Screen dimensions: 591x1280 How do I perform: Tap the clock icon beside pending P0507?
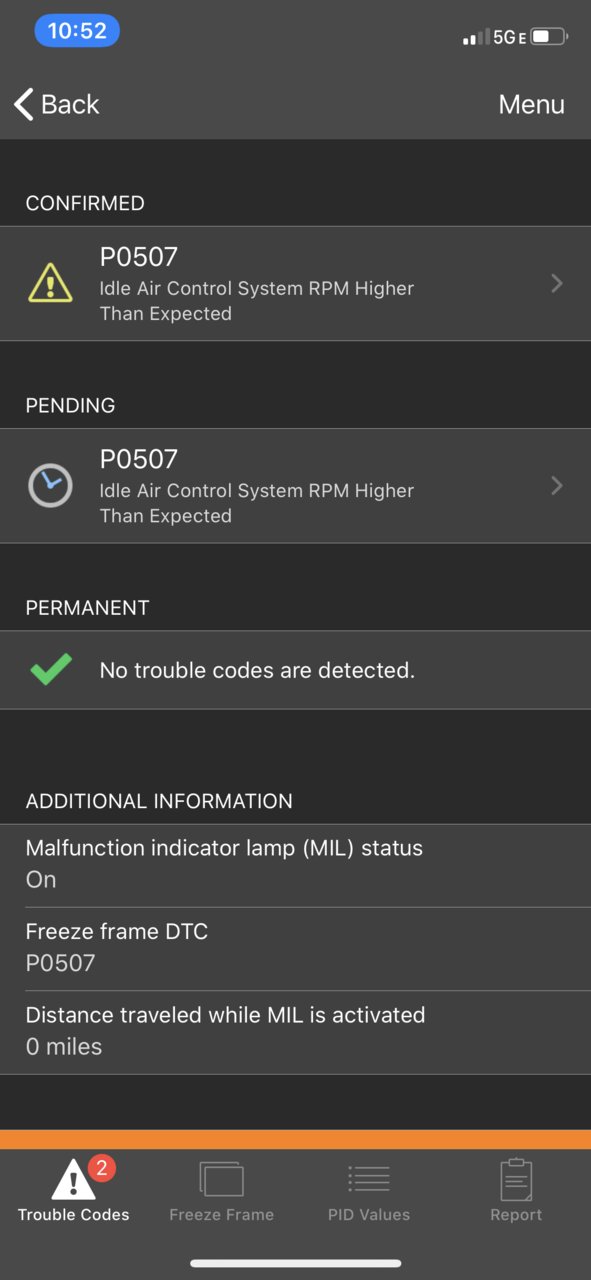point(50,486)
